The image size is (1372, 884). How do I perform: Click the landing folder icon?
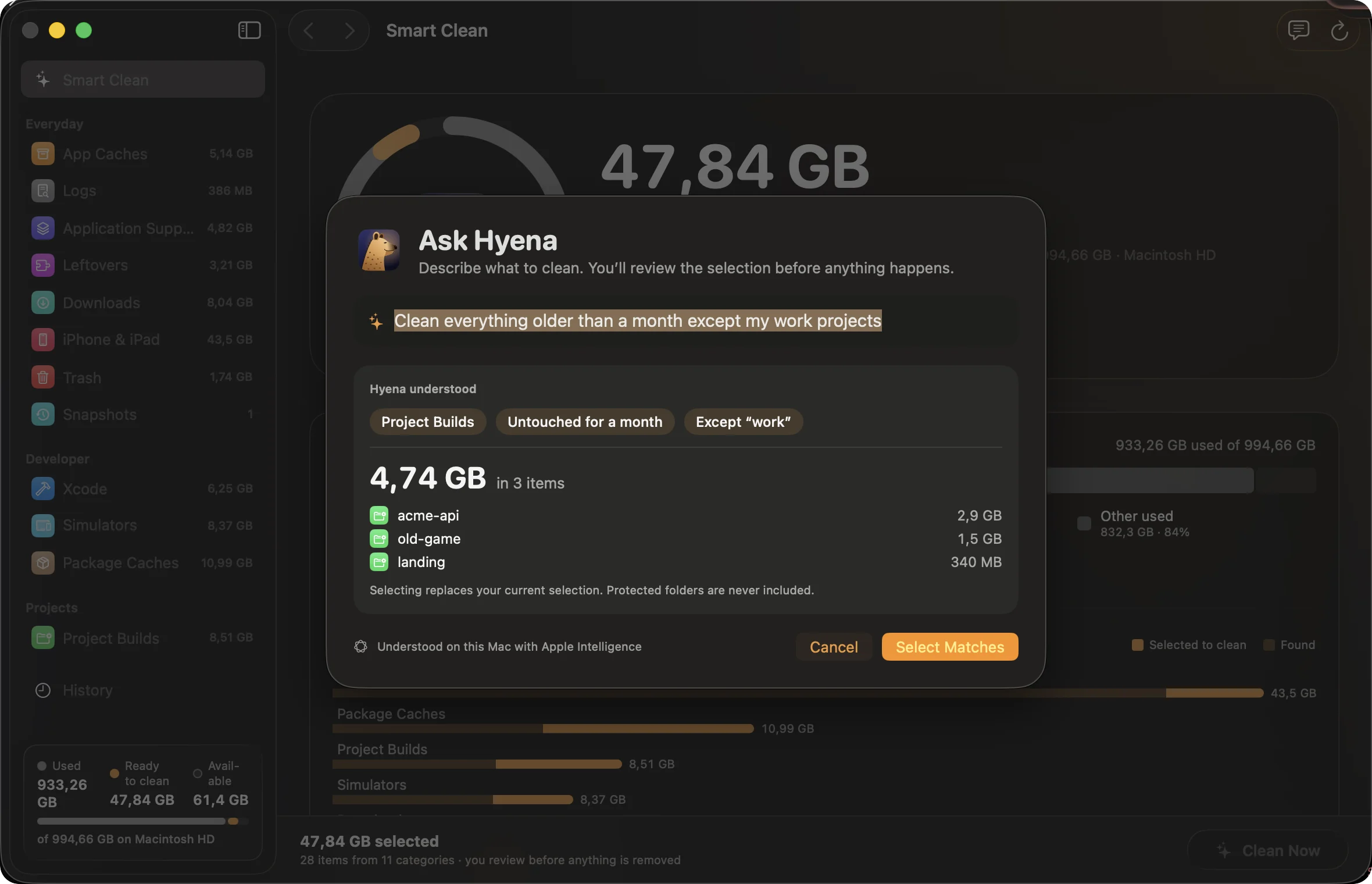379,562
